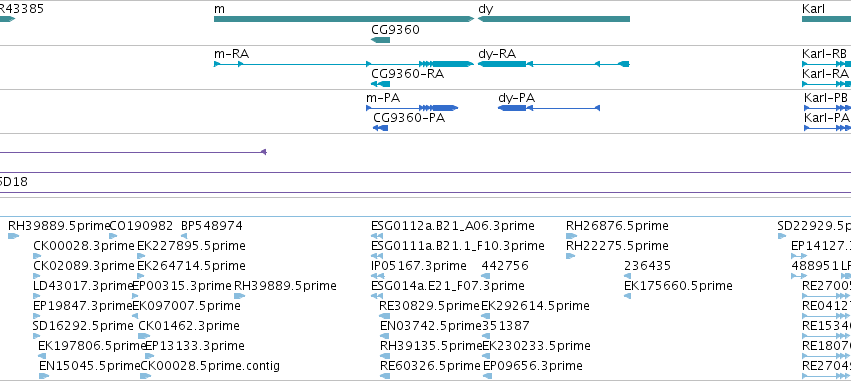The width and height of the screenshot is (851, 381).
Task: Select the Karl-RB transcript label
Action: coord(824,54)
